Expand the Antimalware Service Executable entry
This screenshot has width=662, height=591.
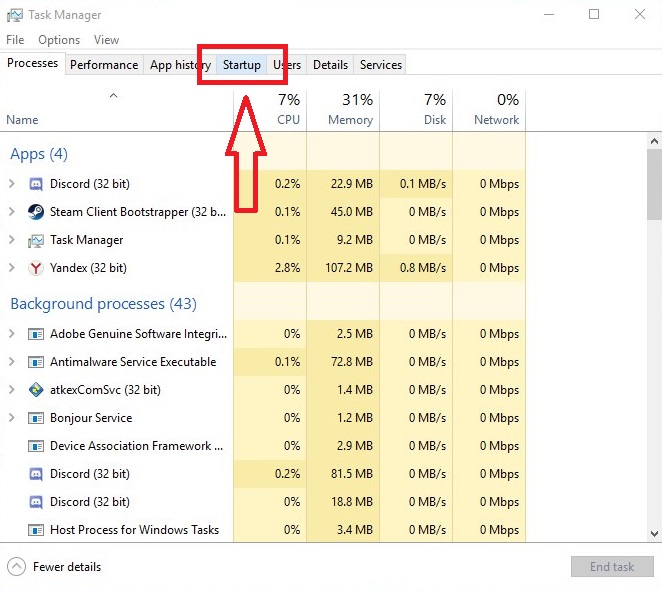point(12,362)
